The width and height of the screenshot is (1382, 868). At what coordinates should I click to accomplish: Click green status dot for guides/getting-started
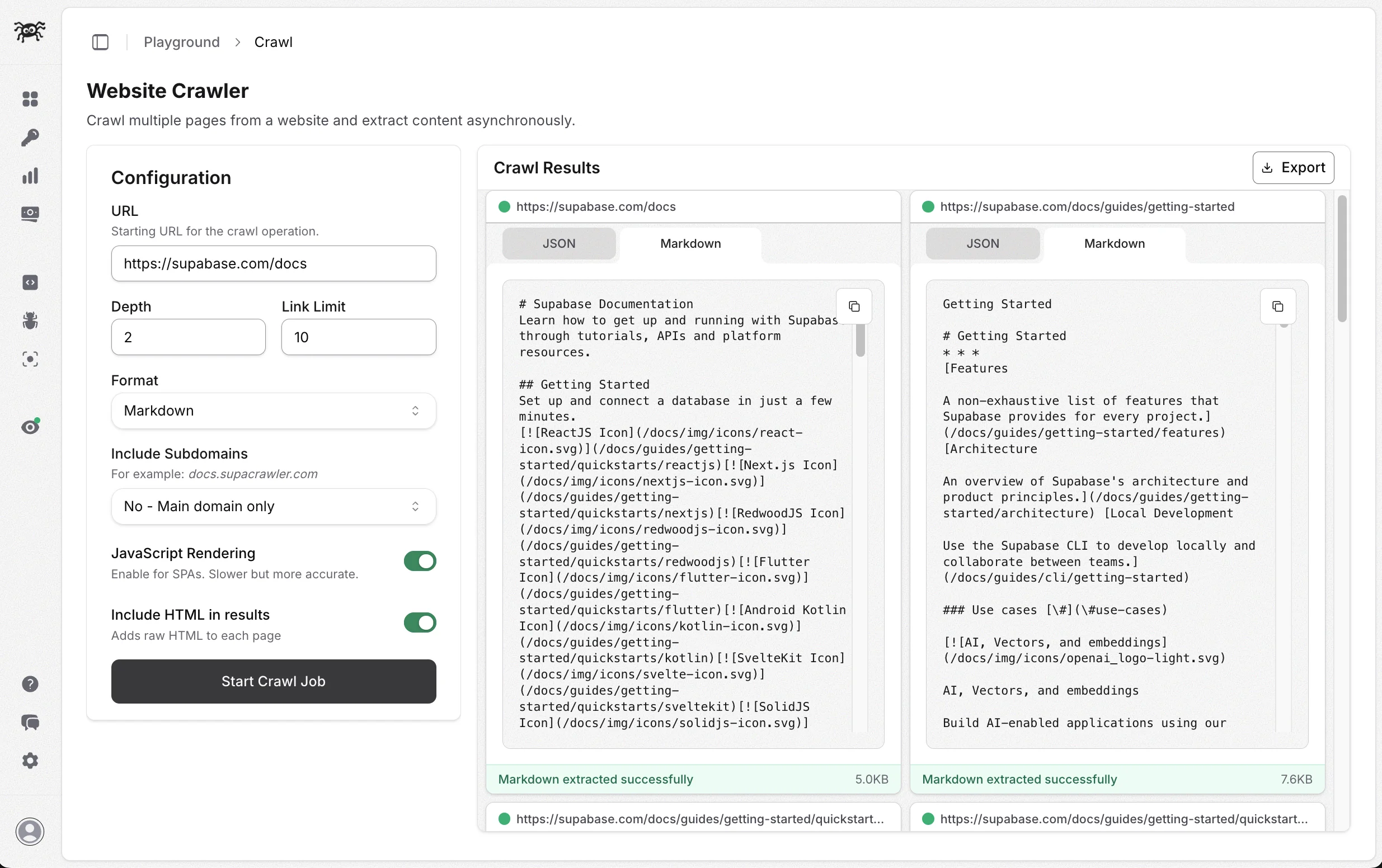[x=928, y=206]
